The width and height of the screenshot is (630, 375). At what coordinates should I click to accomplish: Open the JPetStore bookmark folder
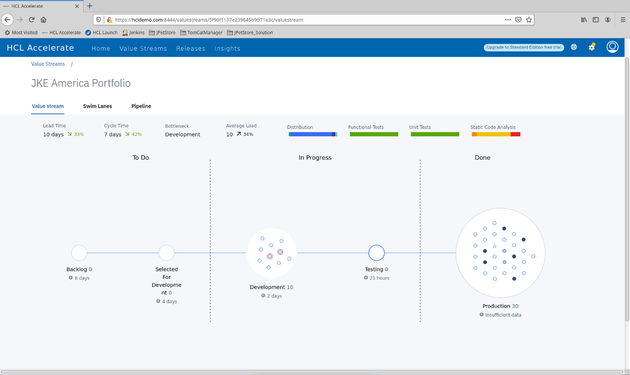(162, 33)
